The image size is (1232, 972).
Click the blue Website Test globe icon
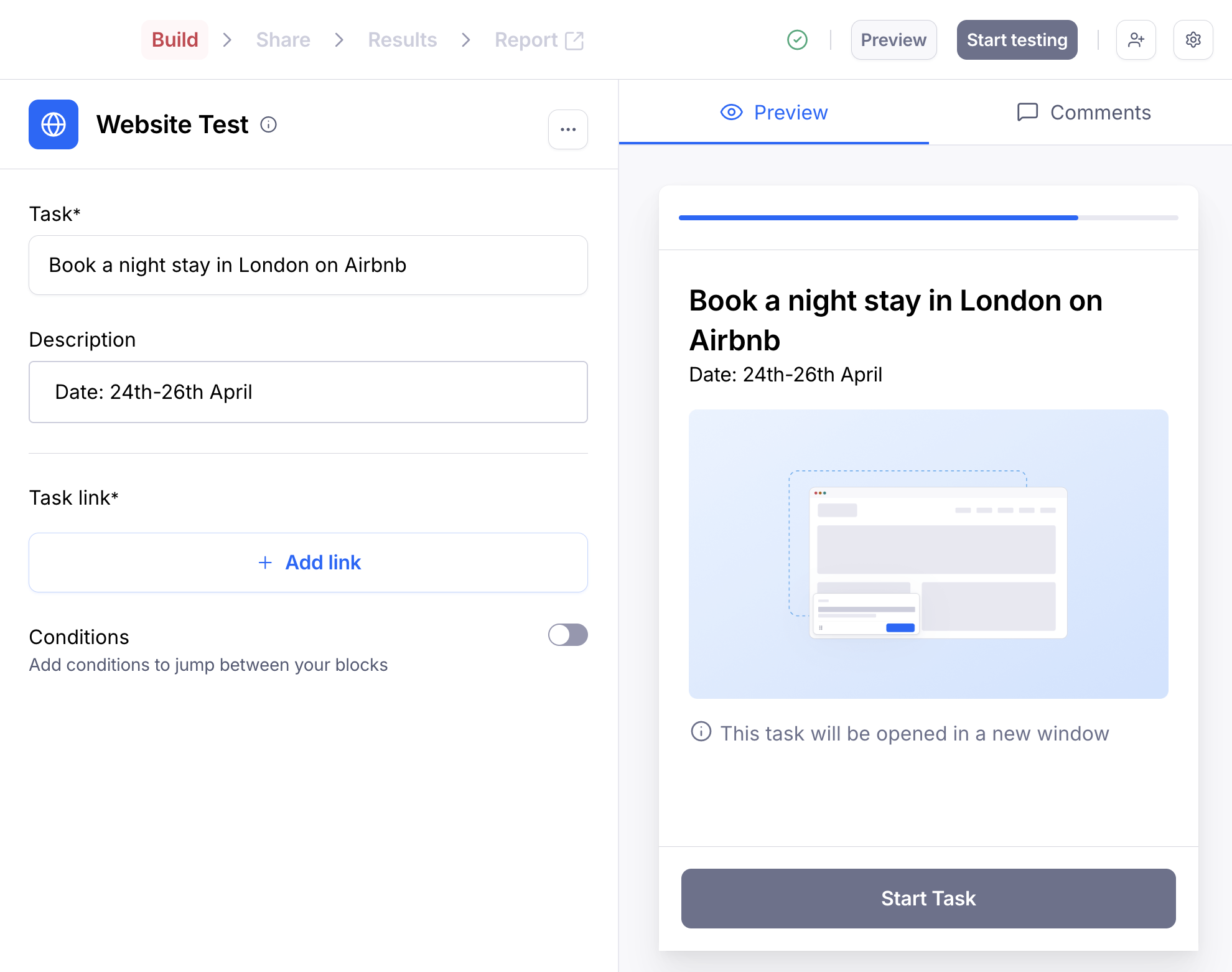(x=54, y=124)
